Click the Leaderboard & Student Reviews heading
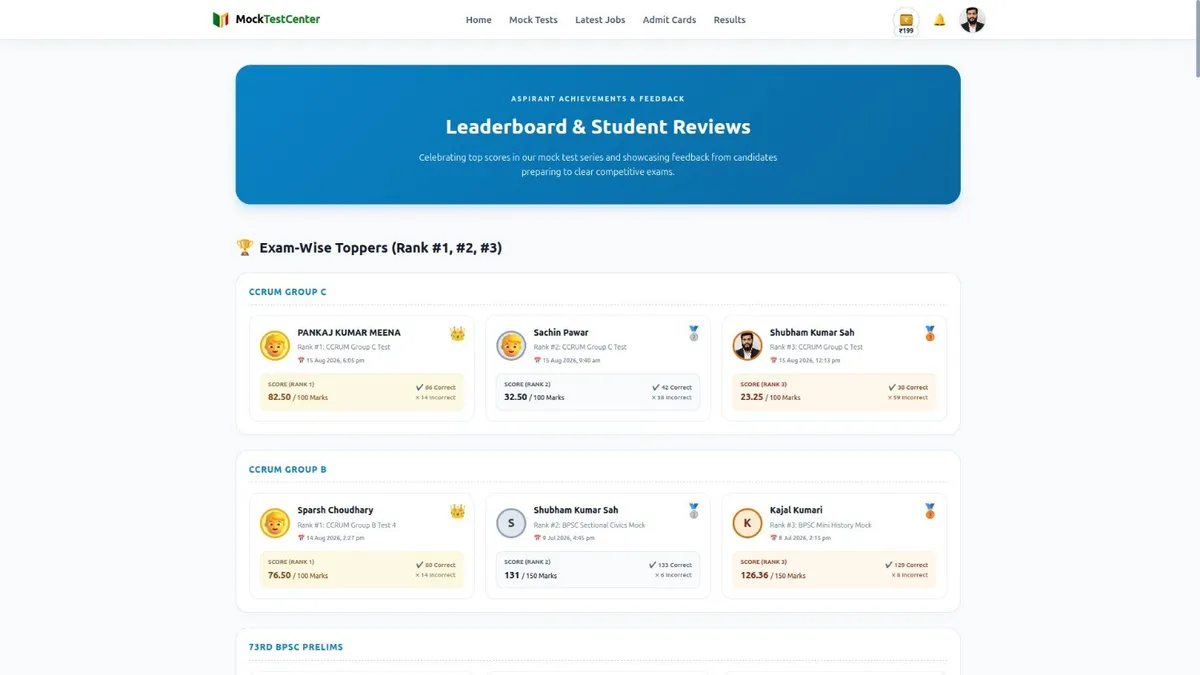1200x675 pixels. click(598, 127)
